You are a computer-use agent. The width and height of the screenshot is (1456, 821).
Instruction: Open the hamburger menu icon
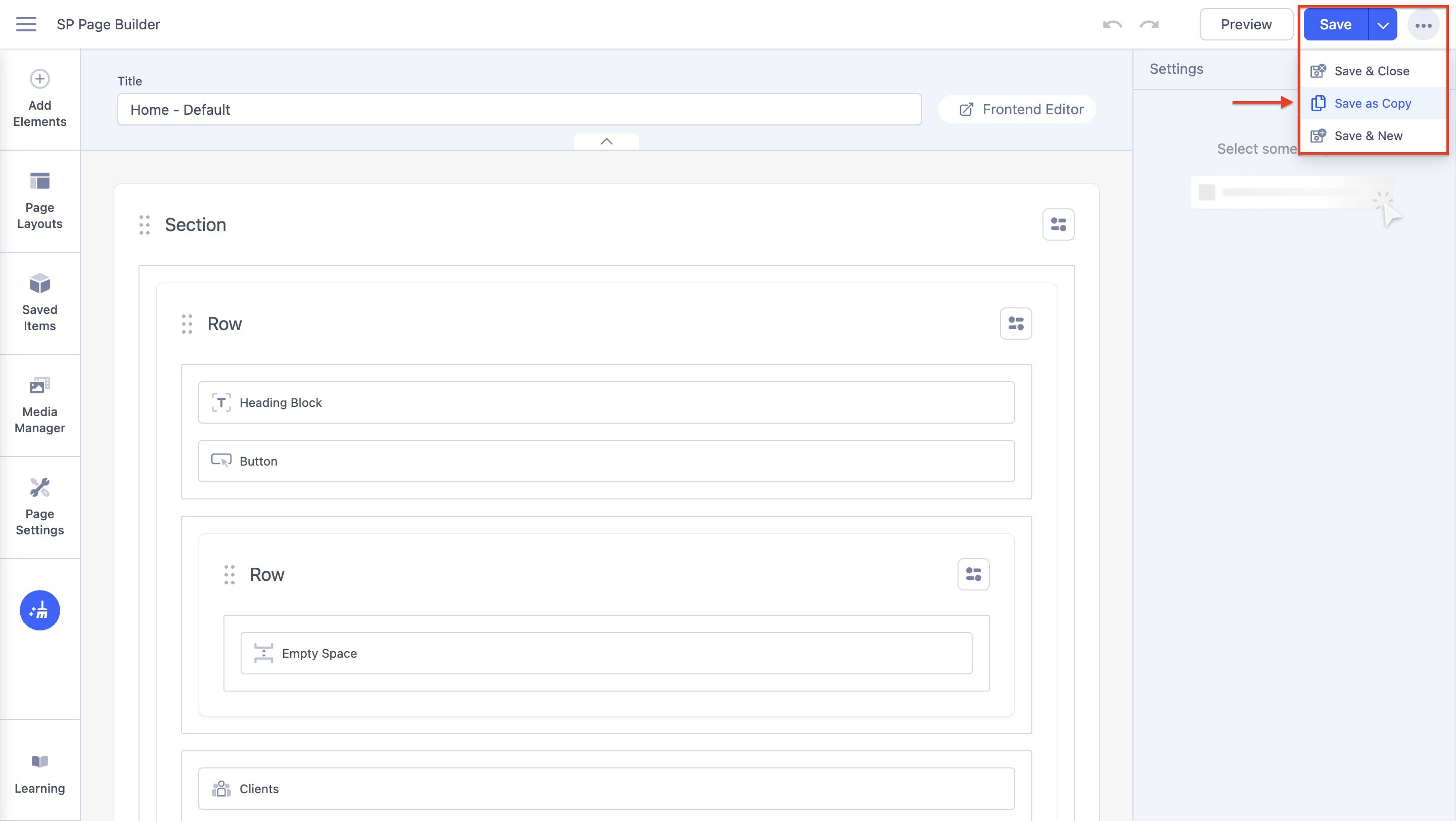26,24
